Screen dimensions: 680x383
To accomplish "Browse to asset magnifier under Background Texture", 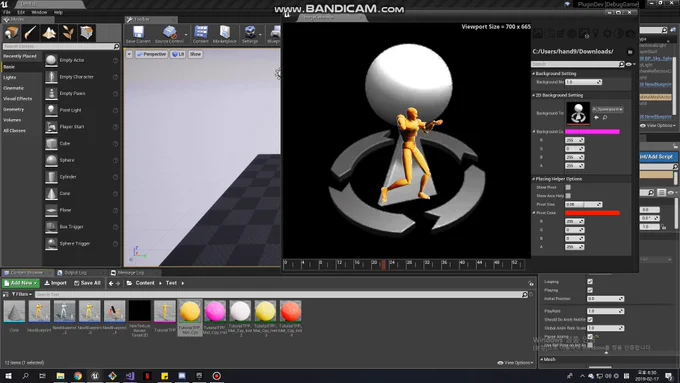I will 605,118.
